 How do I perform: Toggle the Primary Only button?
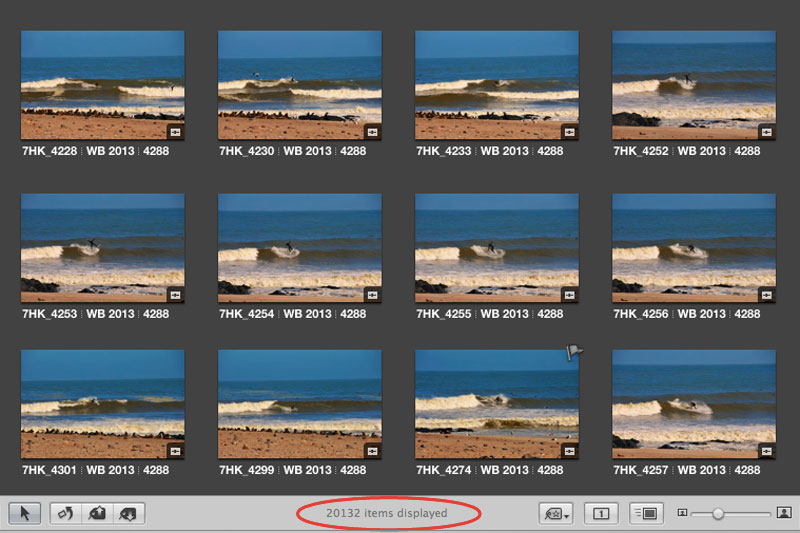point(601,513)
